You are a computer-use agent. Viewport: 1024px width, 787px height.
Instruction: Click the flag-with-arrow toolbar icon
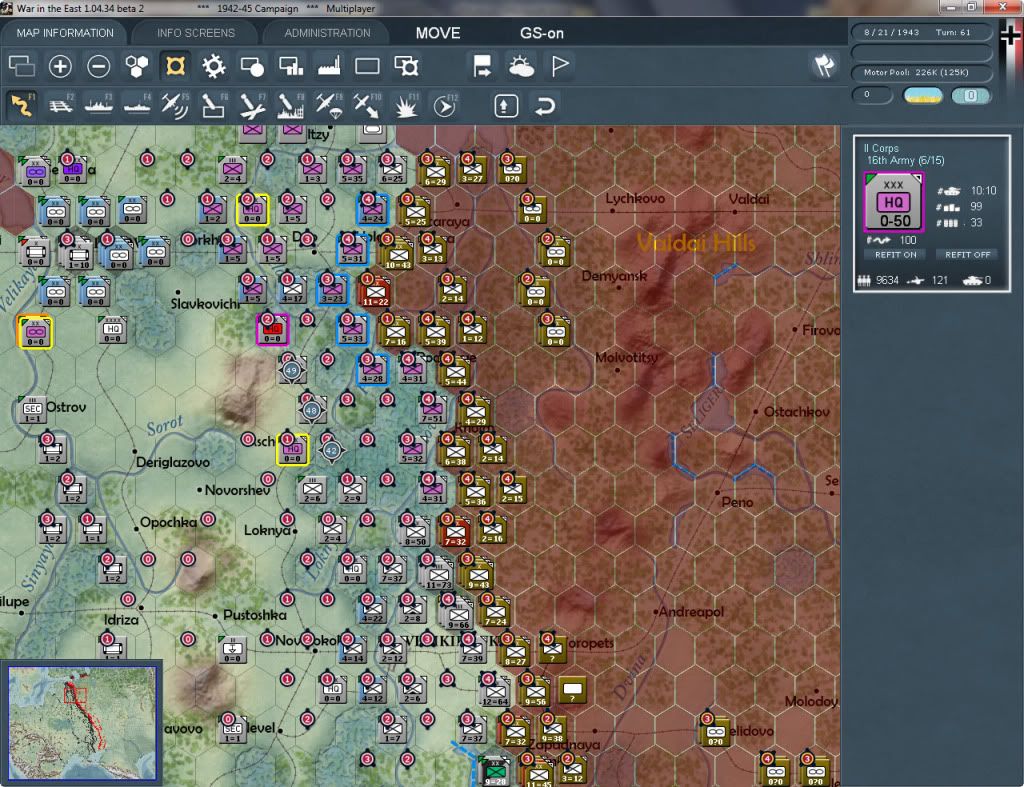tap(482, 66)
